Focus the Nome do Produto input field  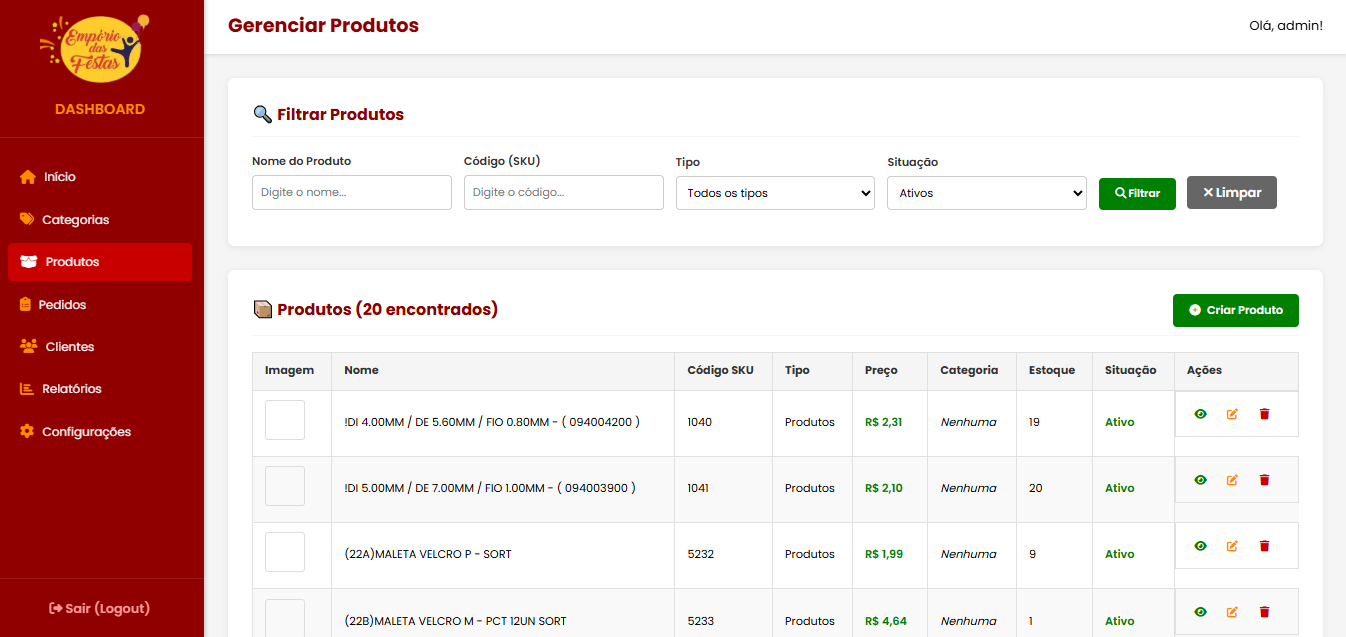[351, 193]
